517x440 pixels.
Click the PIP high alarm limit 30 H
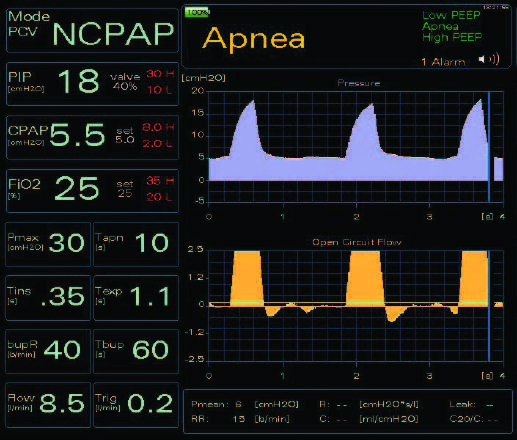(160, 73)
